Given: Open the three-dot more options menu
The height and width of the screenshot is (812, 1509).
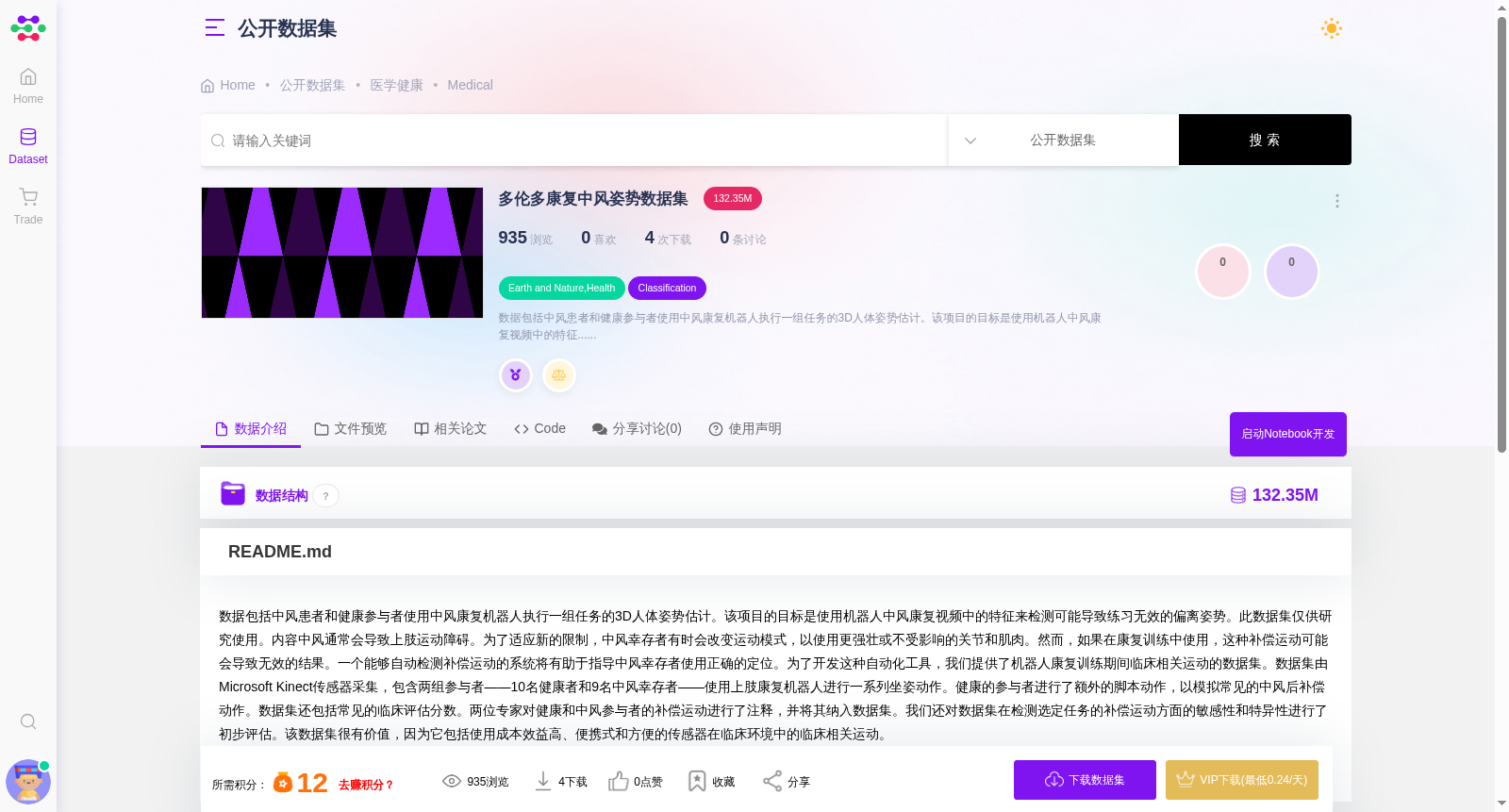Looking at the screenshot, I should (x=1337, y=201).
